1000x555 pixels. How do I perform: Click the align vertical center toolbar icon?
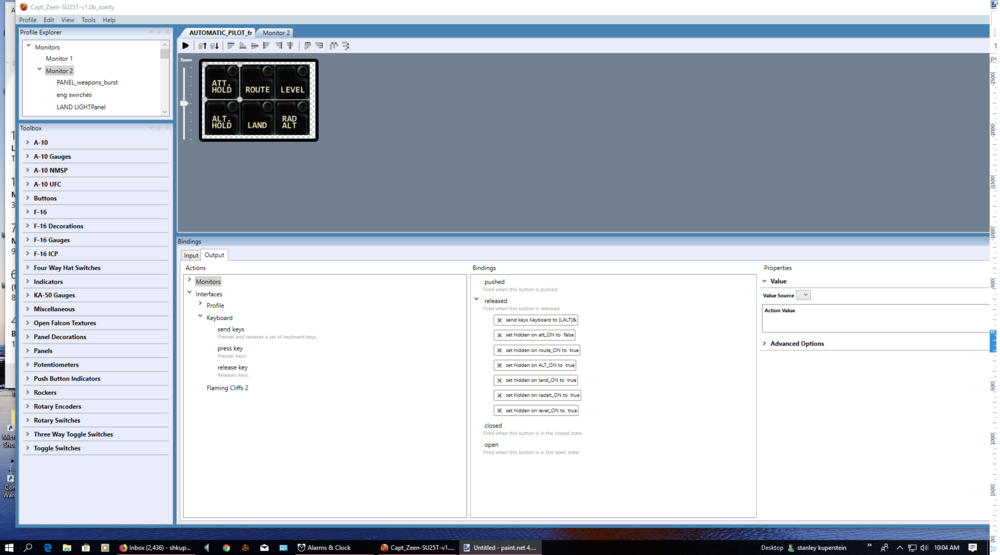pyautogui.click(x=254, y=46)
